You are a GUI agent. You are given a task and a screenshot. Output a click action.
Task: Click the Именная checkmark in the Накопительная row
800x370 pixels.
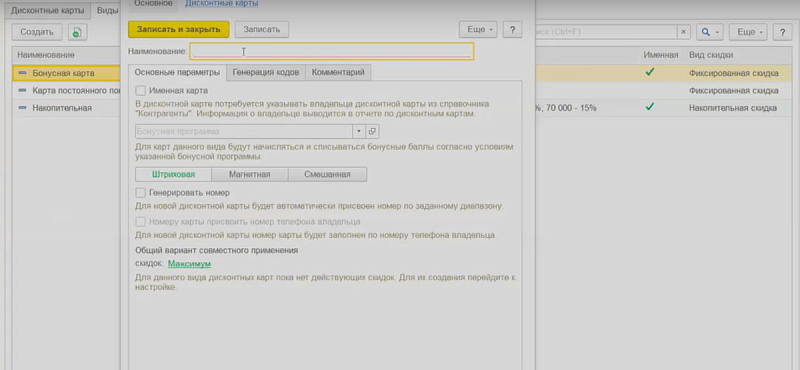(649, 107)
